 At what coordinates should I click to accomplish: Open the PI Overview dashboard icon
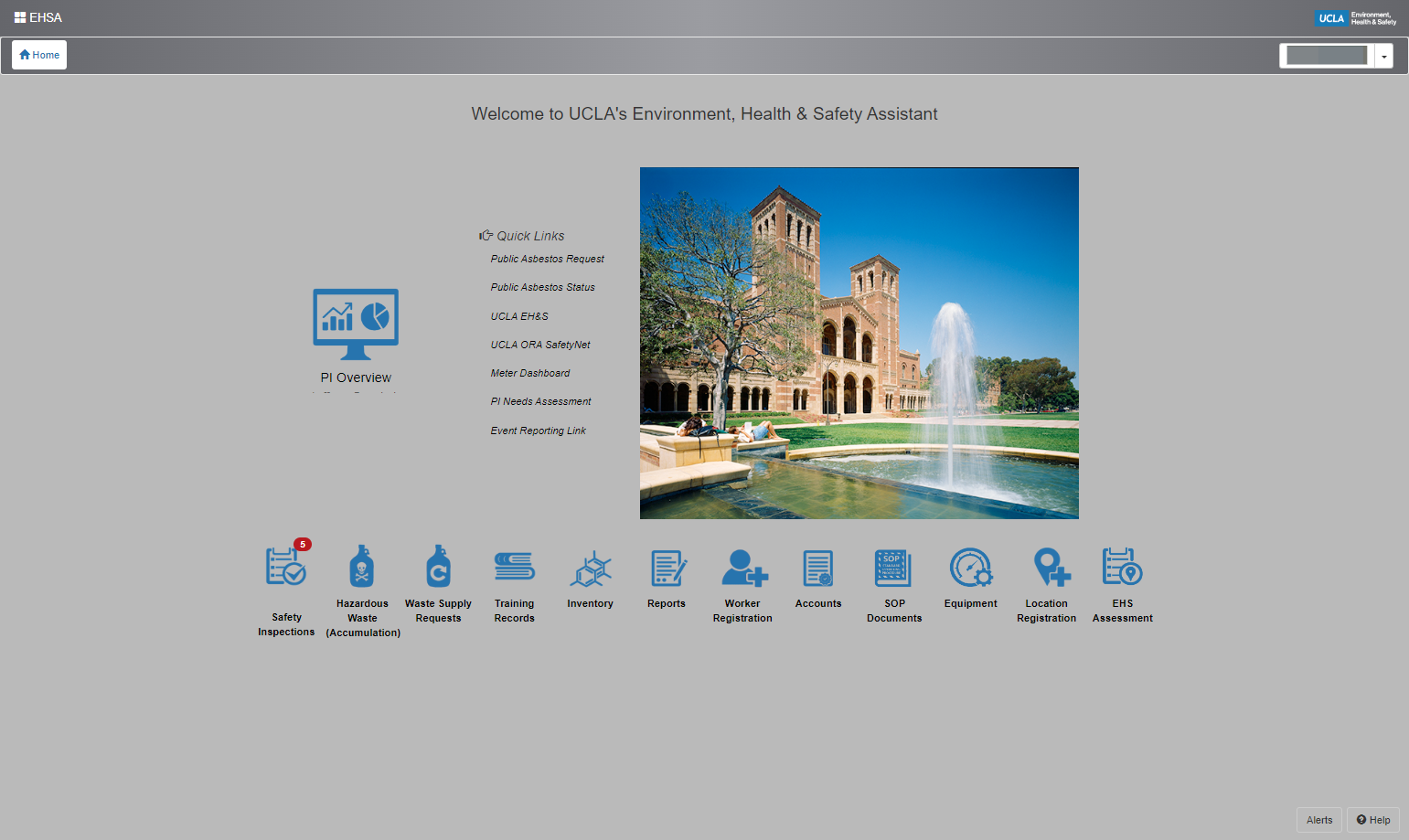pyautogui.click(x=356, y=324)
